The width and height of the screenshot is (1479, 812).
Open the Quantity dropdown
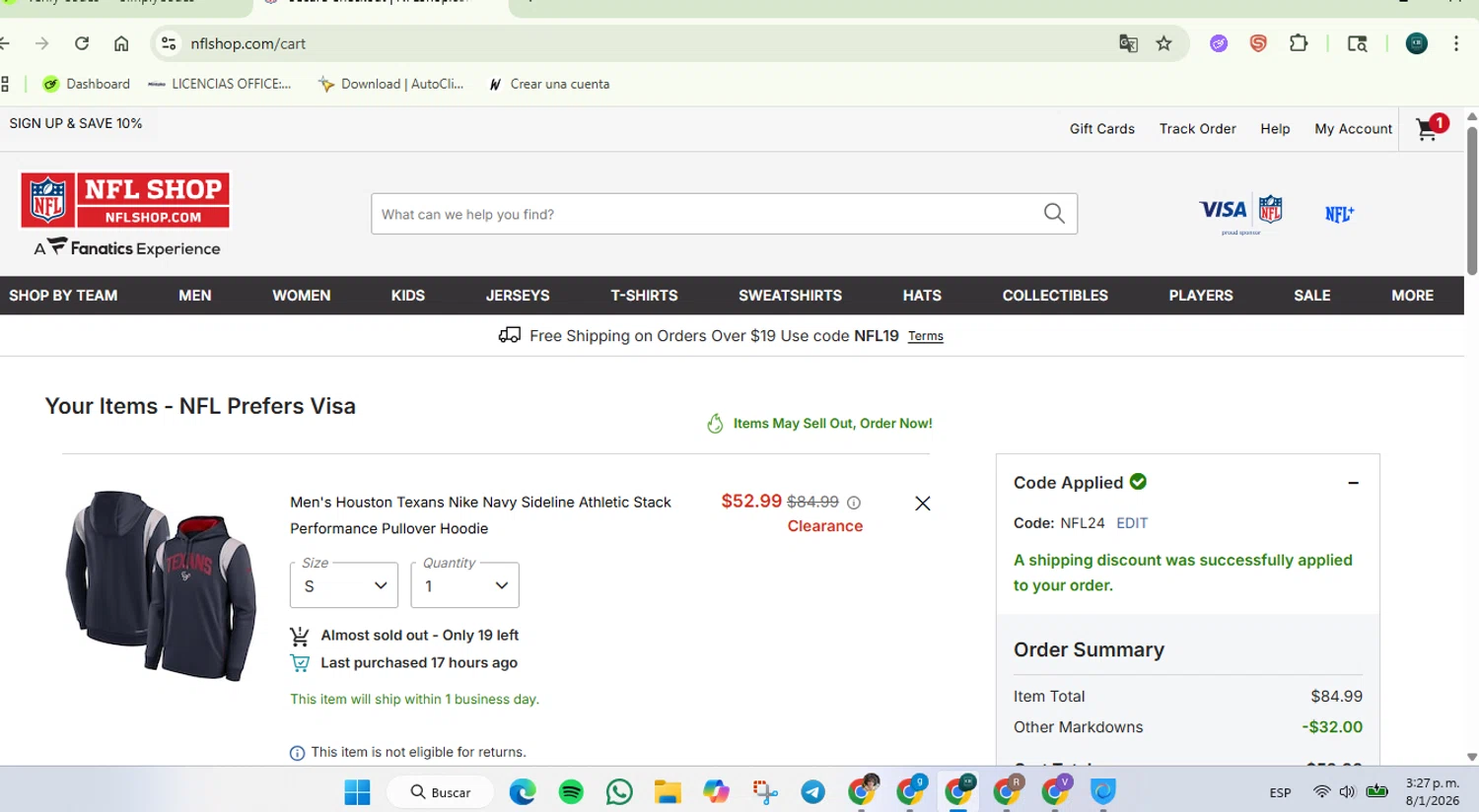(x=464, y=585)
